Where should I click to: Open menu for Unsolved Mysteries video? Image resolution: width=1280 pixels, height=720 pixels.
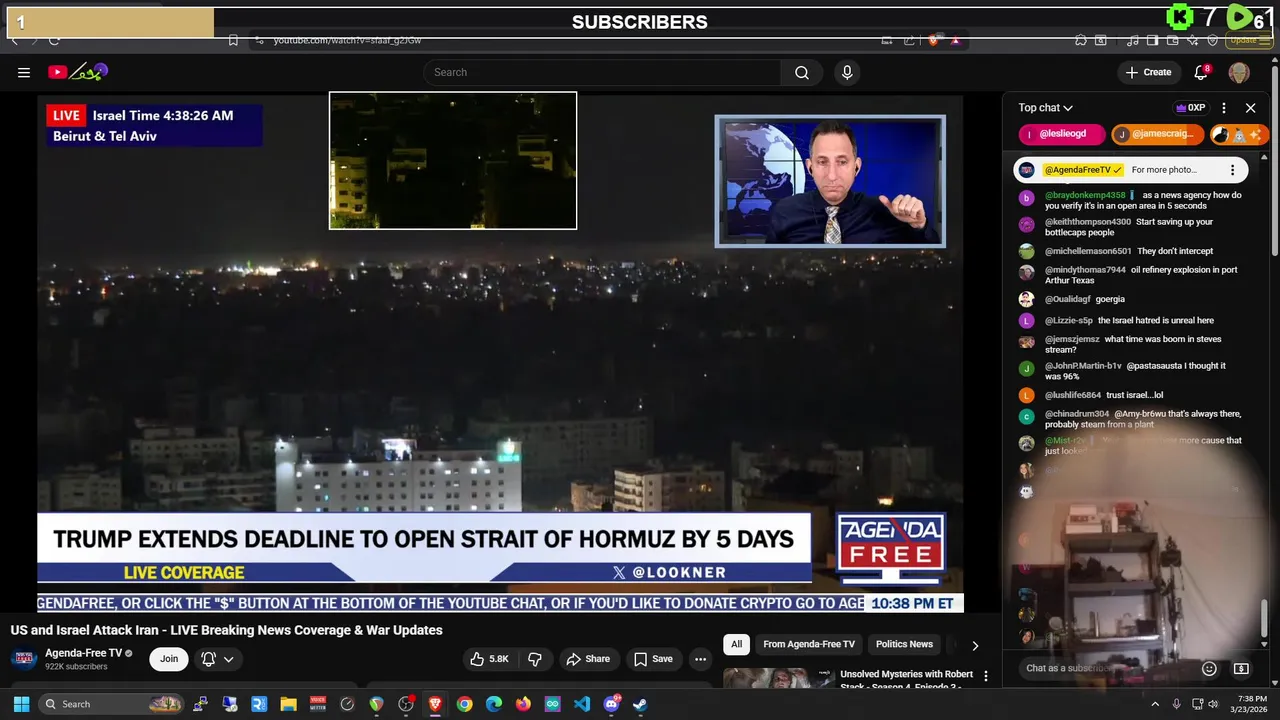[x=985, y=676]
